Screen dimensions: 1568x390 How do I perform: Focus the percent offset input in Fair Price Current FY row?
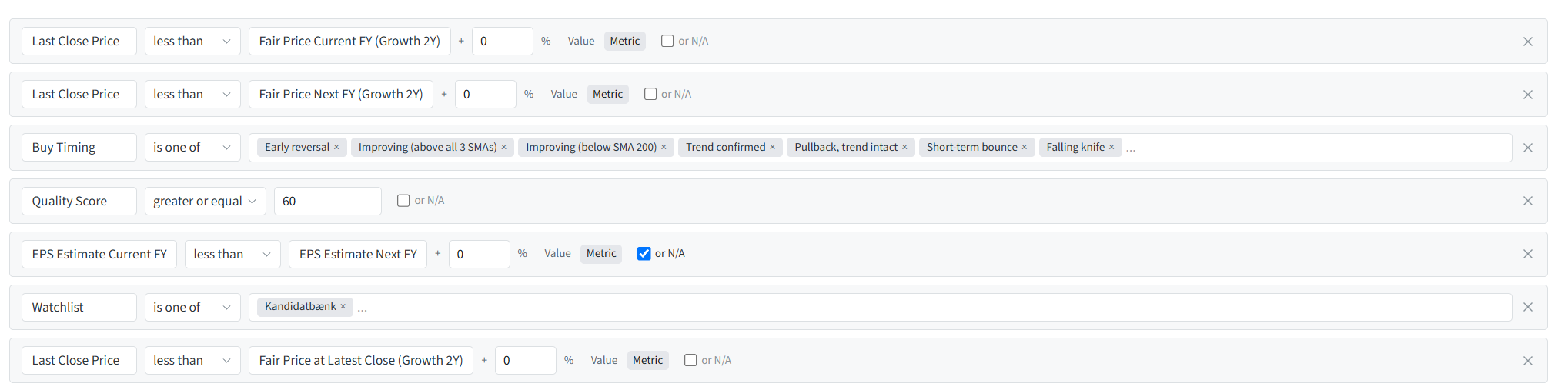coord(503,42)
